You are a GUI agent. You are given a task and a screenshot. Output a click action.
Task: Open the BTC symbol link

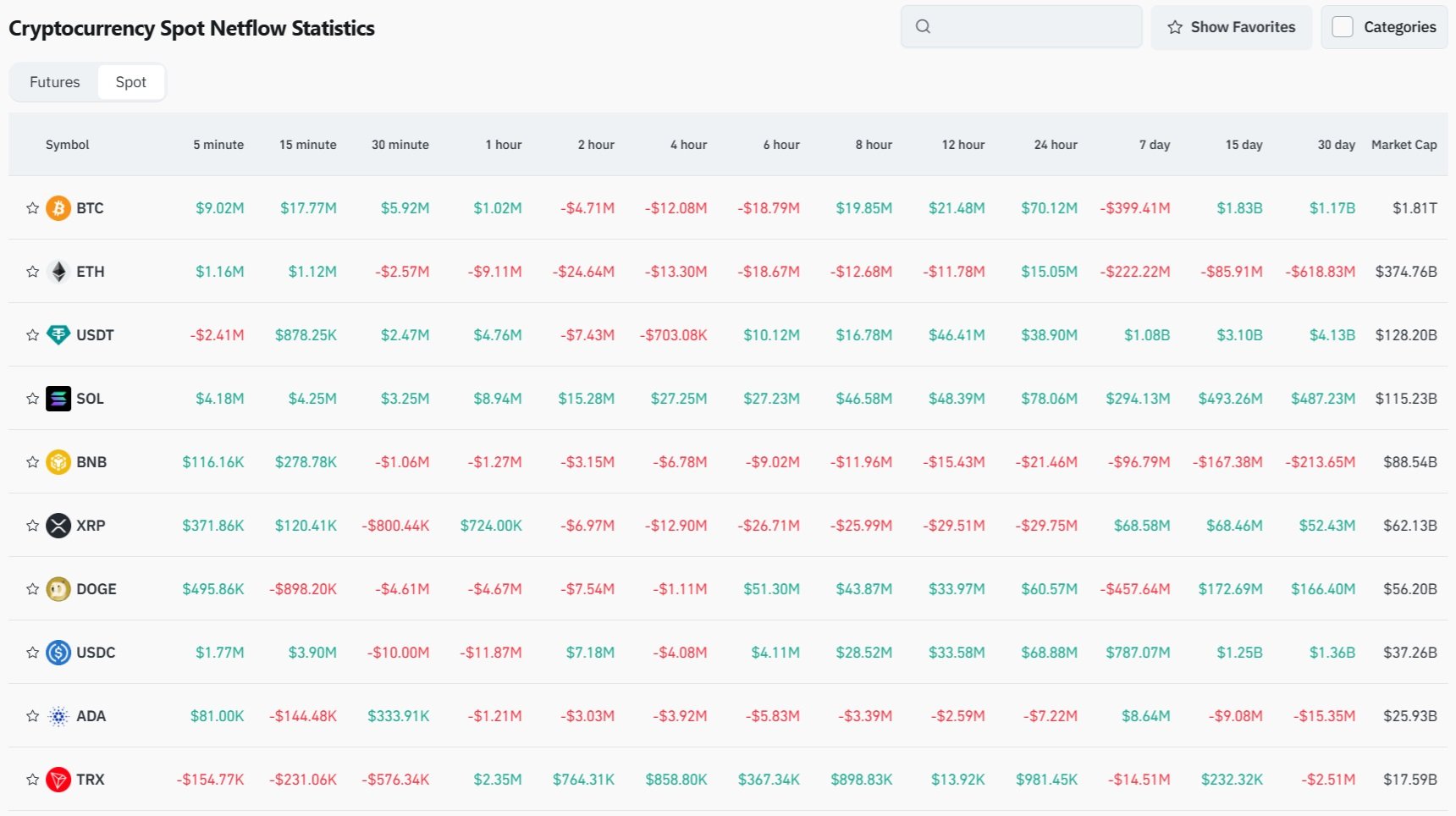90,208
